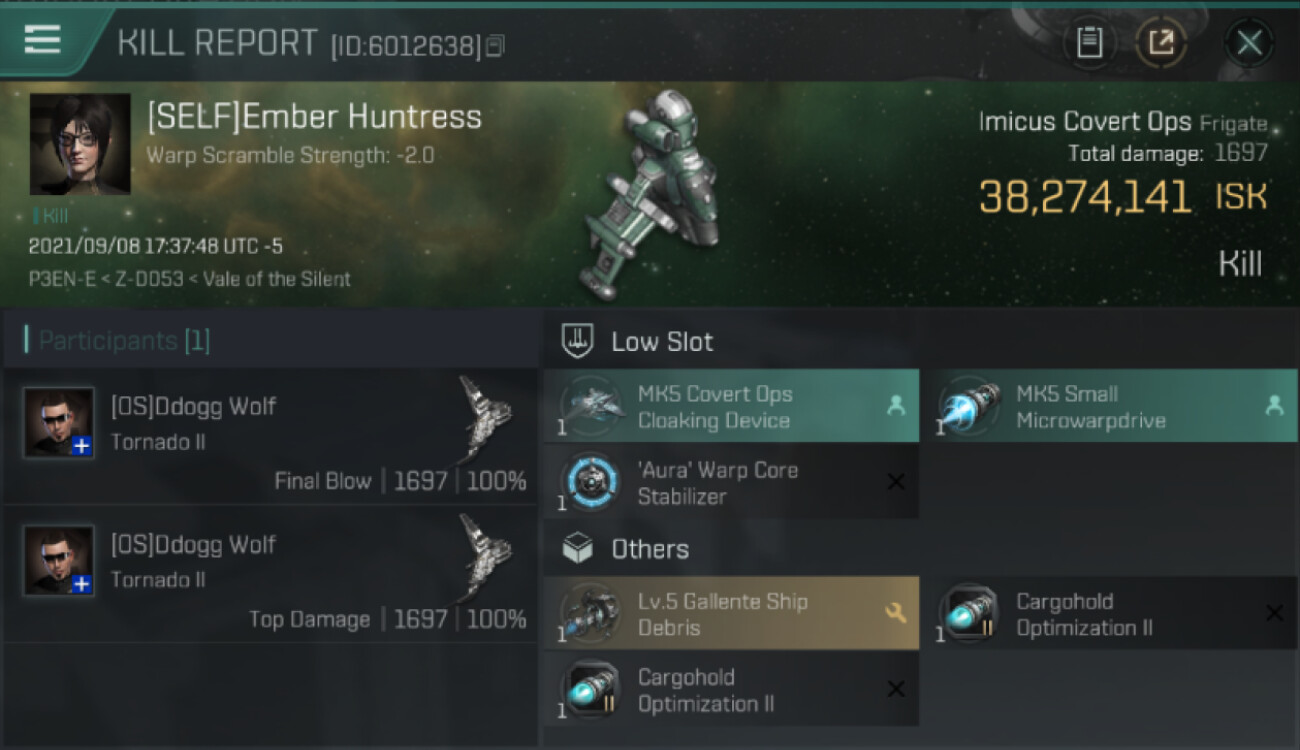Select 'Aura' Warp Core Stabilizer icon
Image resolution: width=1300 pixels, height=750 pixels.
[x=592, y=482]
